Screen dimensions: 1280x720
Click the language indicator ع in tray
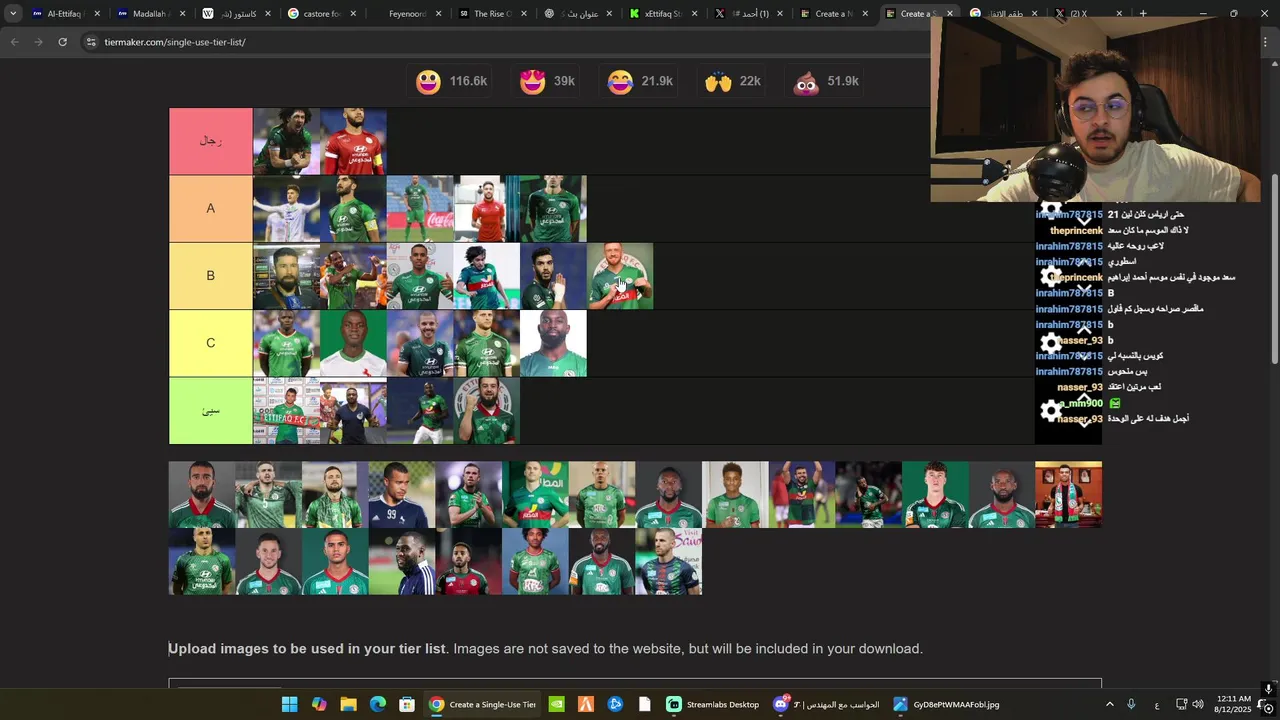(1157, 704)
